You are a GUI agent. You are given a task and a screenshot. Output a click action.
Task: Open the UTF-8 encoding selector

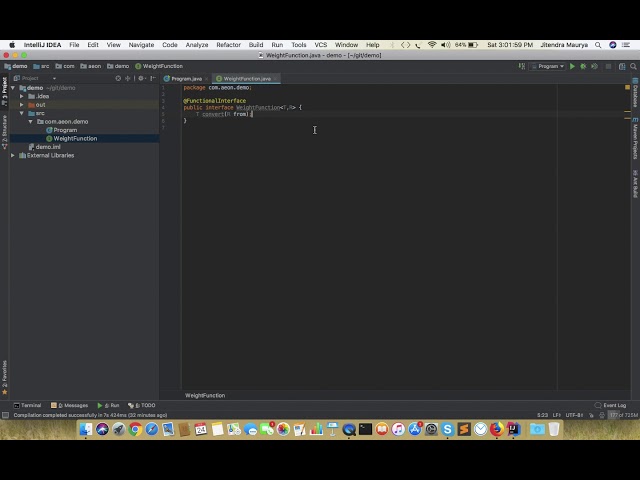(x=574, y=415)
